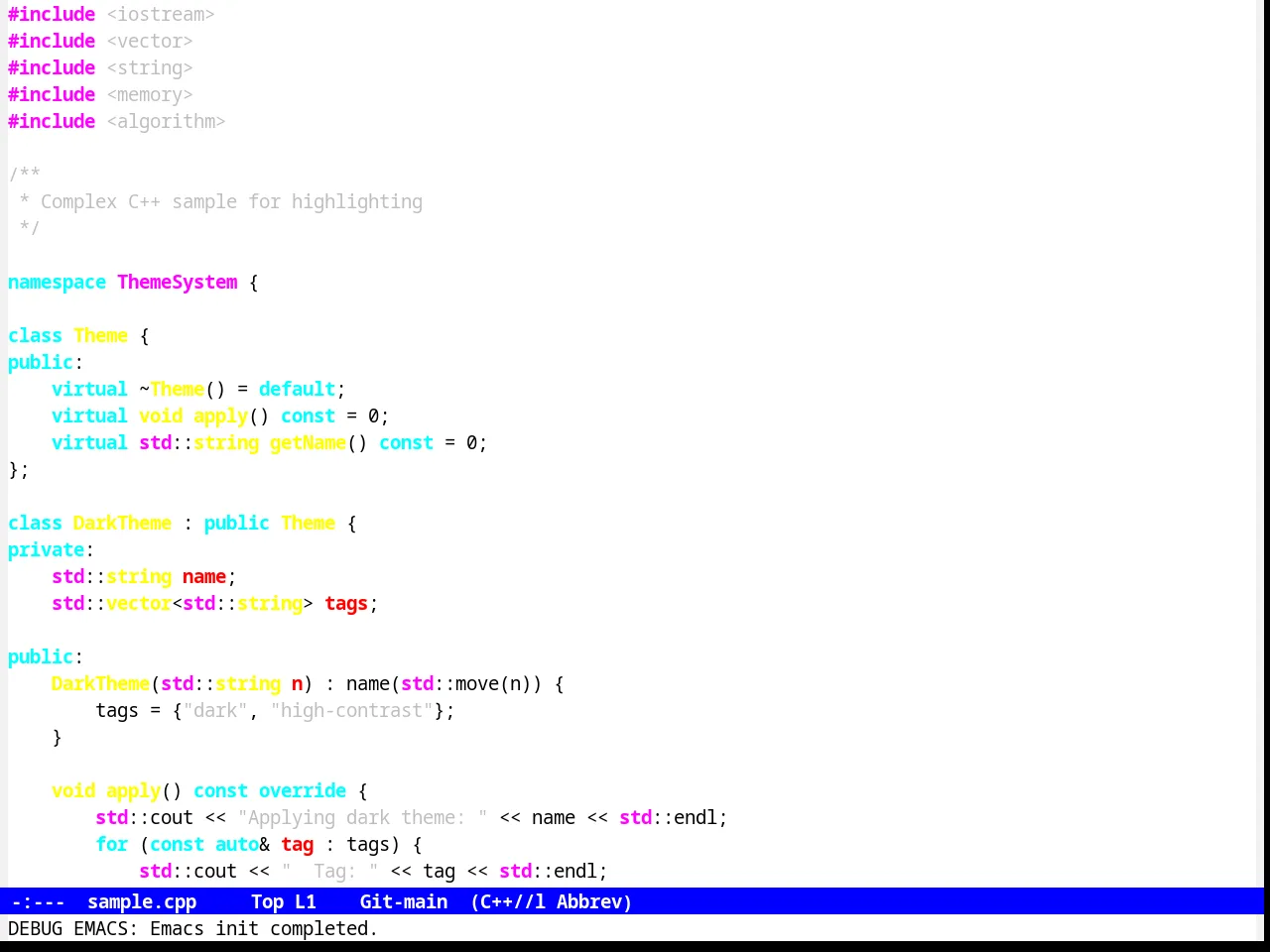This screenshot has height=952, width=1270.
Task: Click the Abbrev minor mode indicator
Action: [x=594, y=901]
